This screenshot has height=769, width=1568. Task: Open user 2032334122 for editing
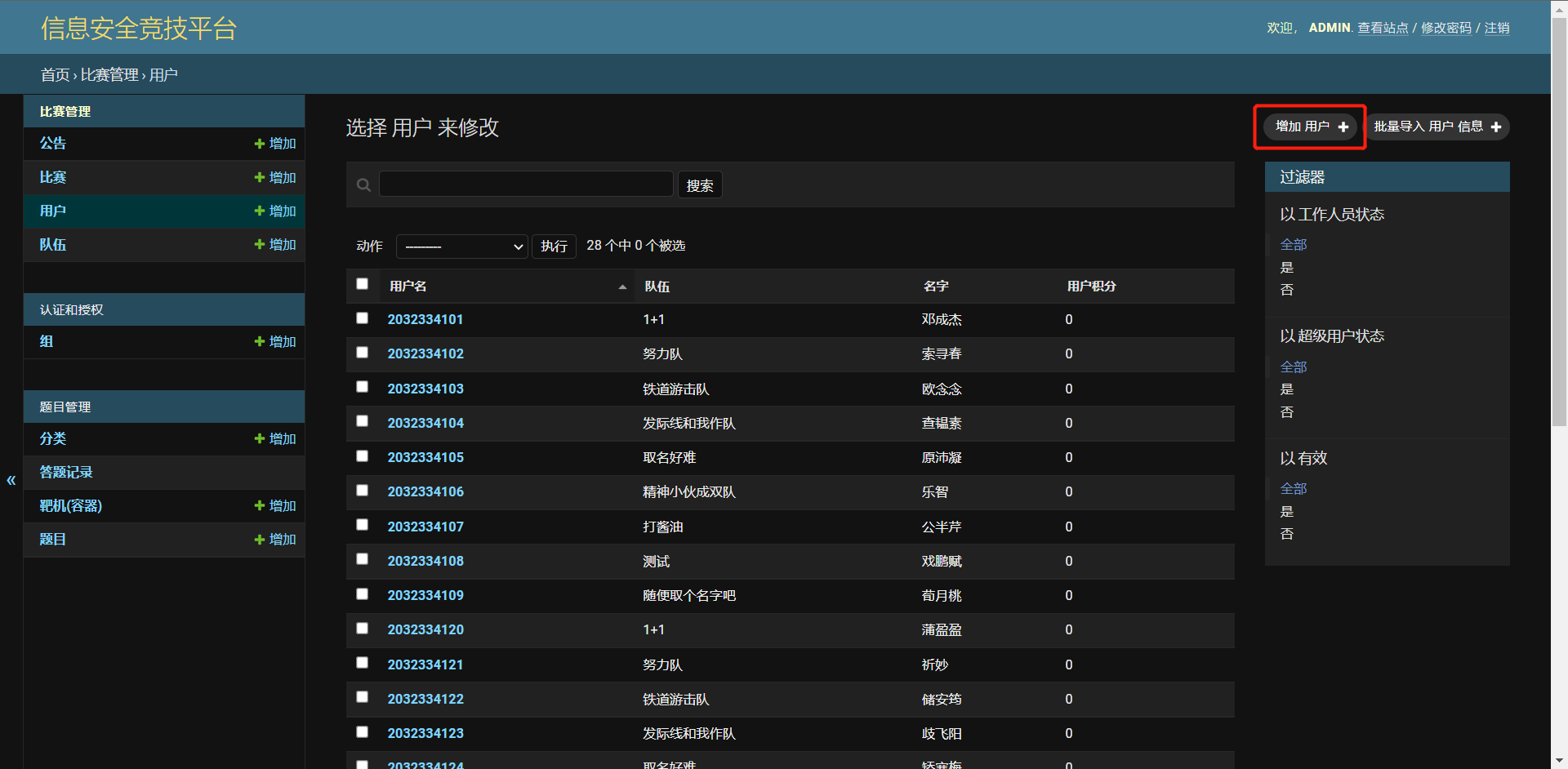point(425,699)
